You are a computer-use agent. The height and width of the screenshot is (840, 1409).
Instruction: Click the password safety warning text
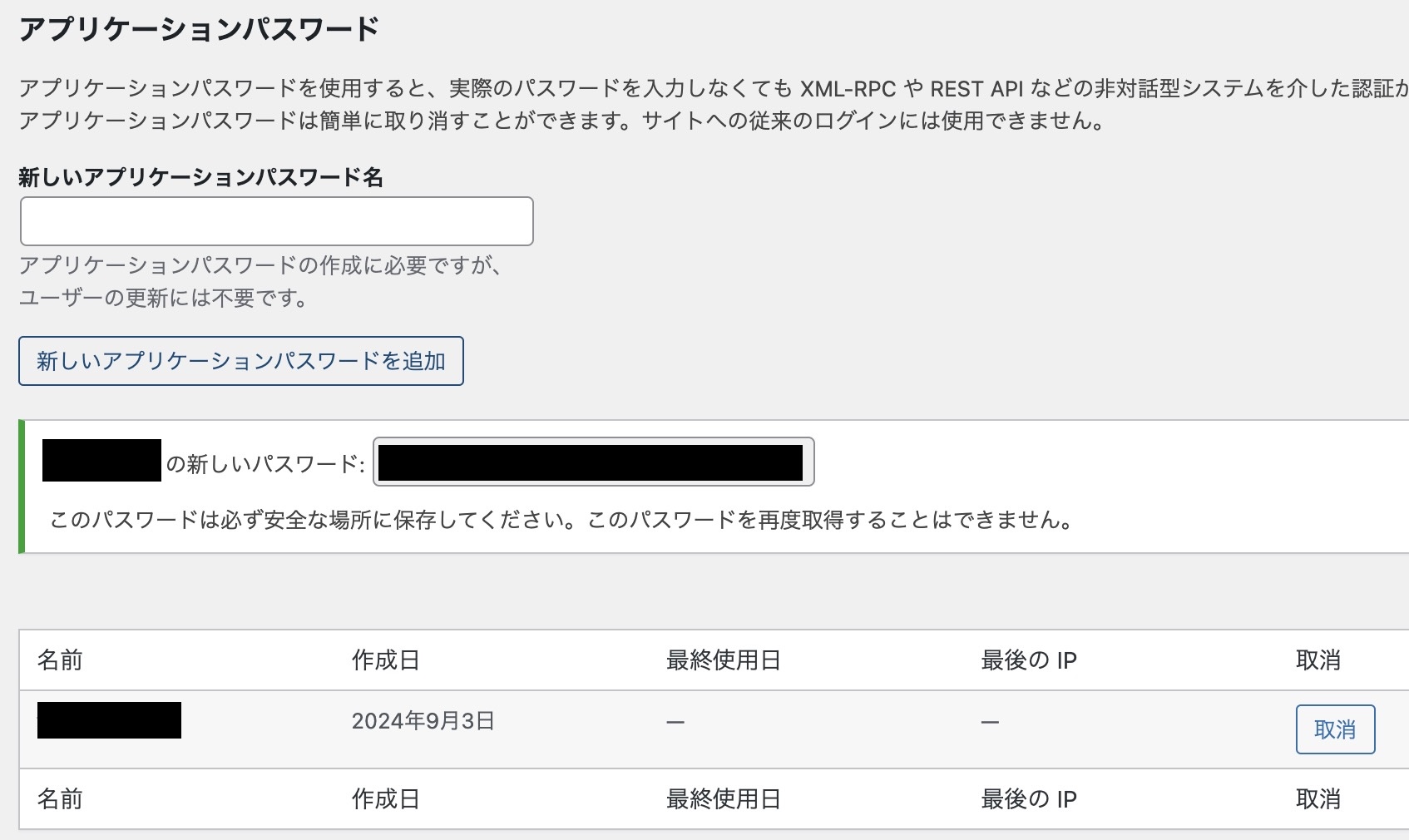(561, 522)
